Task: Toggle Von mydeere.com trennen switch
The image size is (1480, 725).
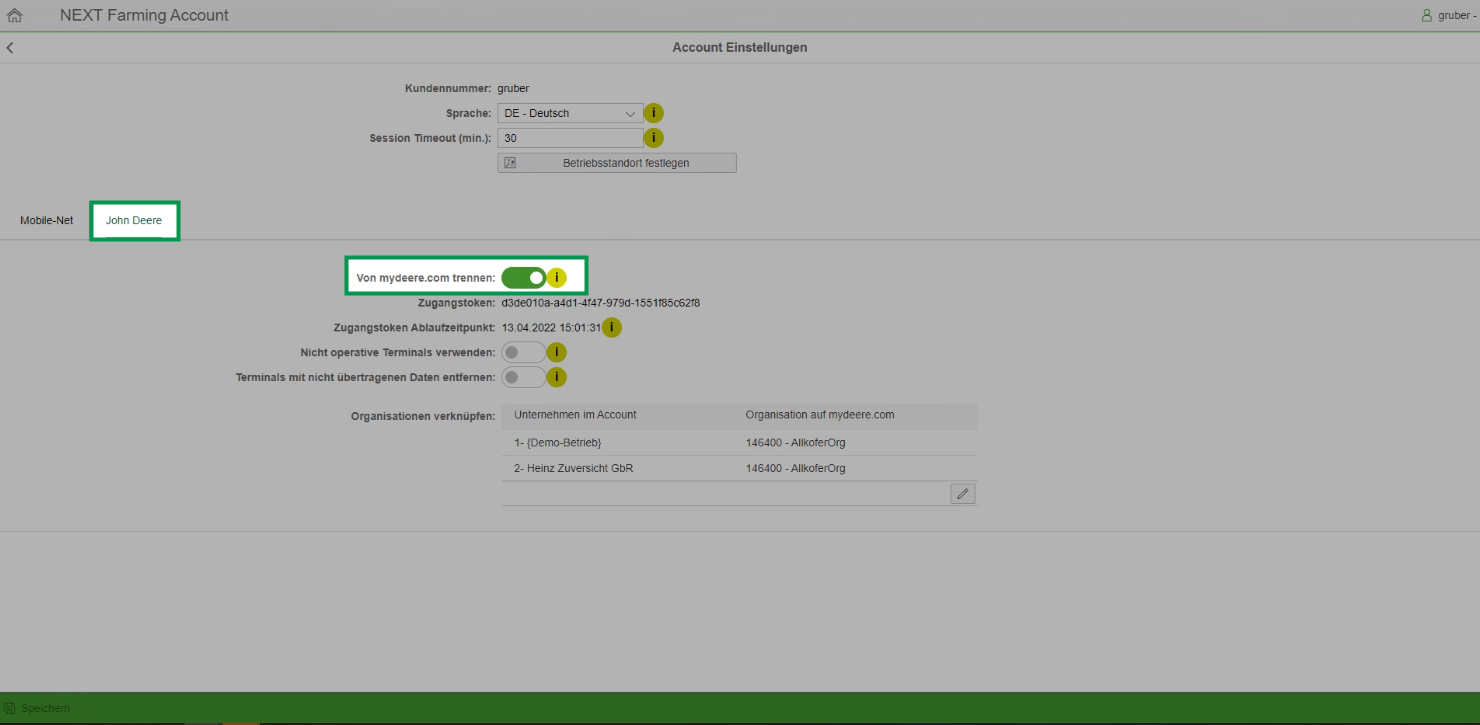Action: tap(524, 277)
